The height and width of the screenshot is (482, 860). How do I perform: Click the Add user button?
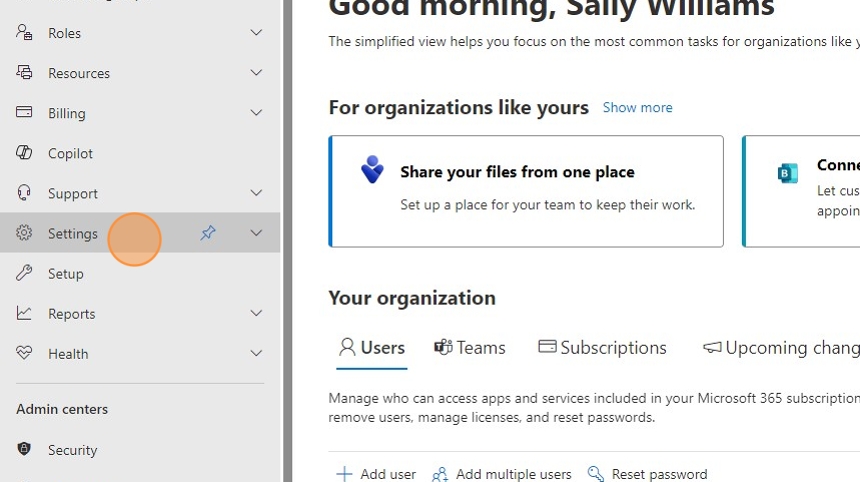(376, 474)
